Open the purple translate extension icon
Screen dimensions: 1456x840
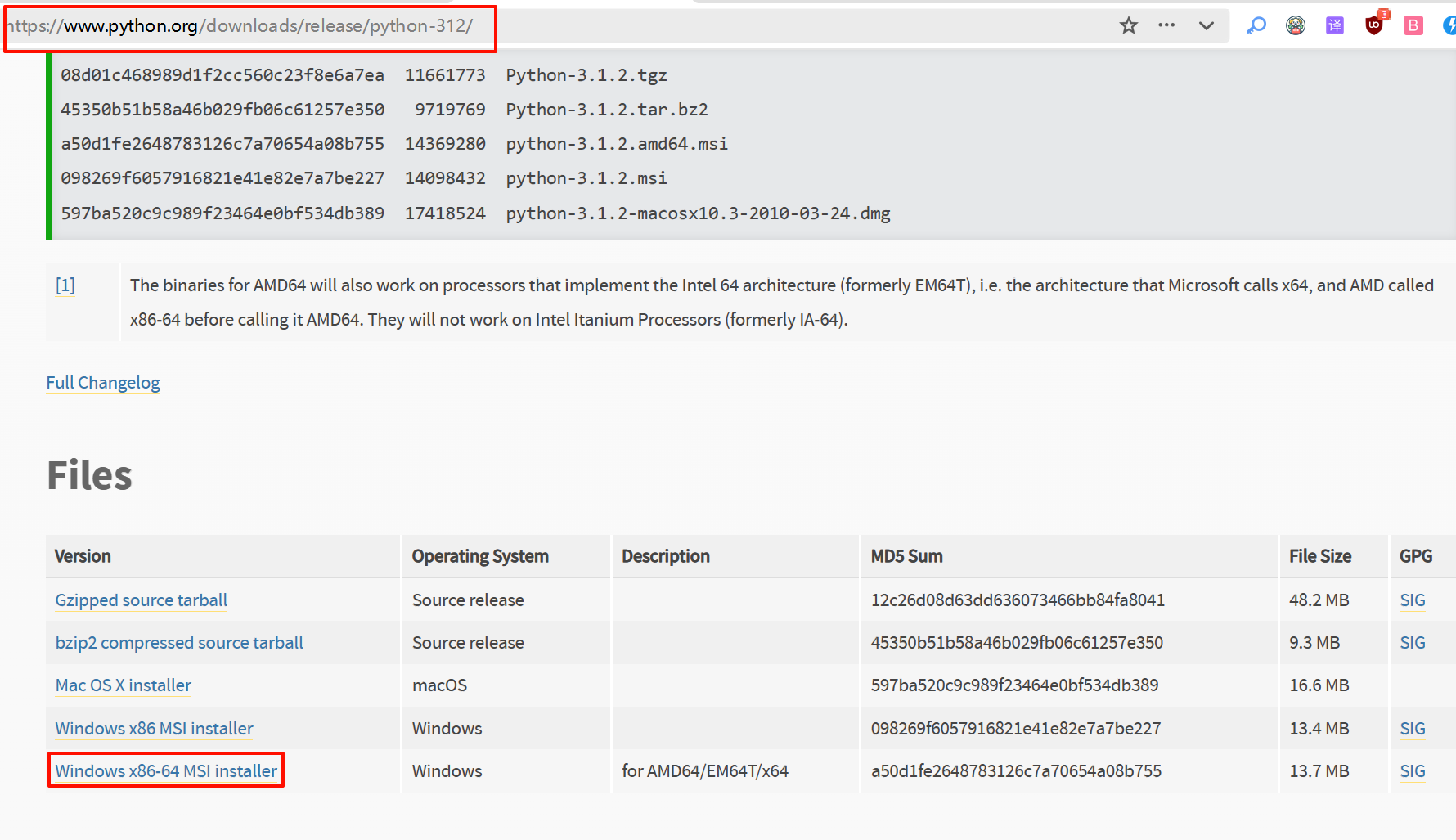tap(1335, 25)
